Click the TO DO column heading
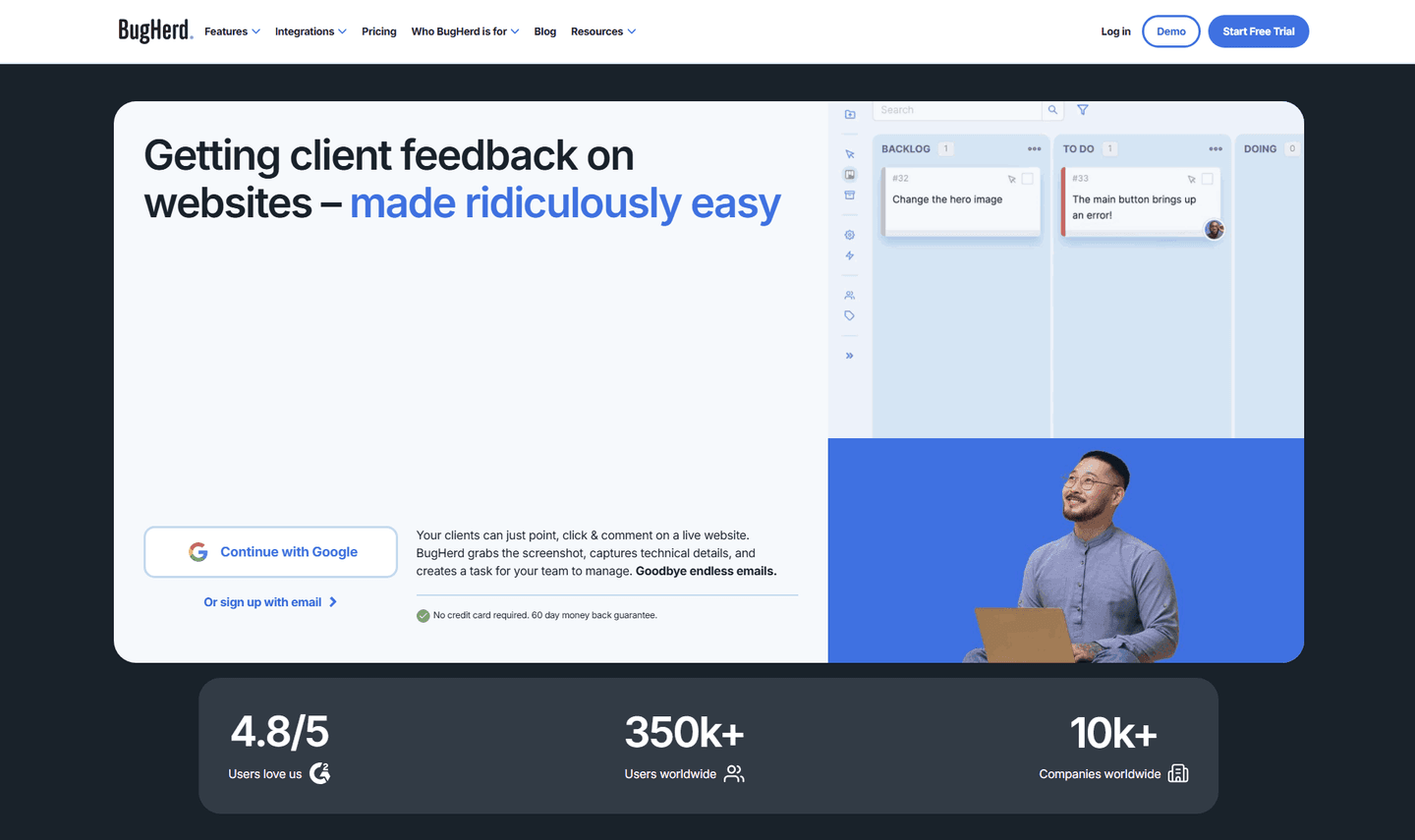1415x840 pixels. coord(1079,149)
